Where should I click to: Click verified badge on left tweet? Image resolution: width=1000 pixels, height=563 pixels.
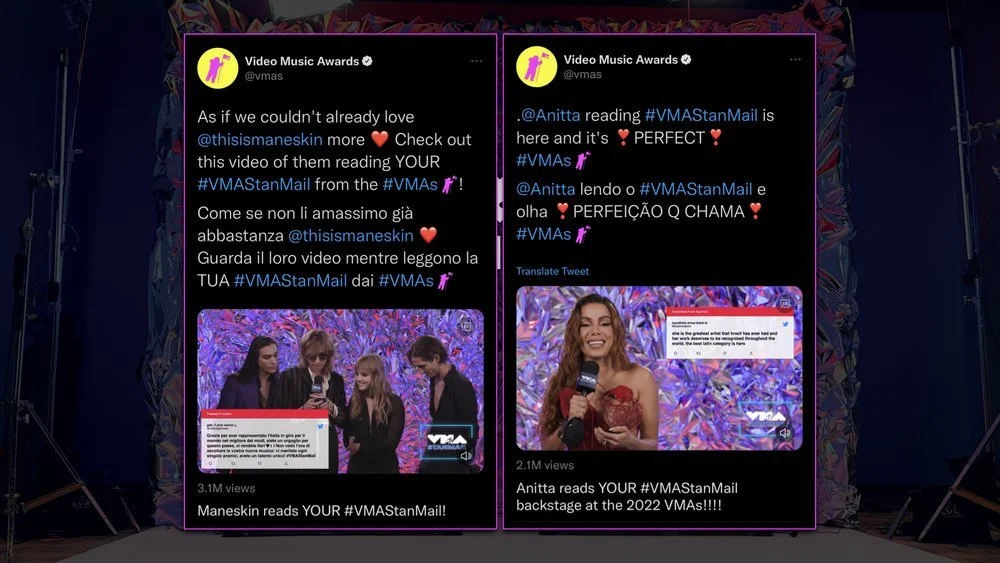pos(367,61)
